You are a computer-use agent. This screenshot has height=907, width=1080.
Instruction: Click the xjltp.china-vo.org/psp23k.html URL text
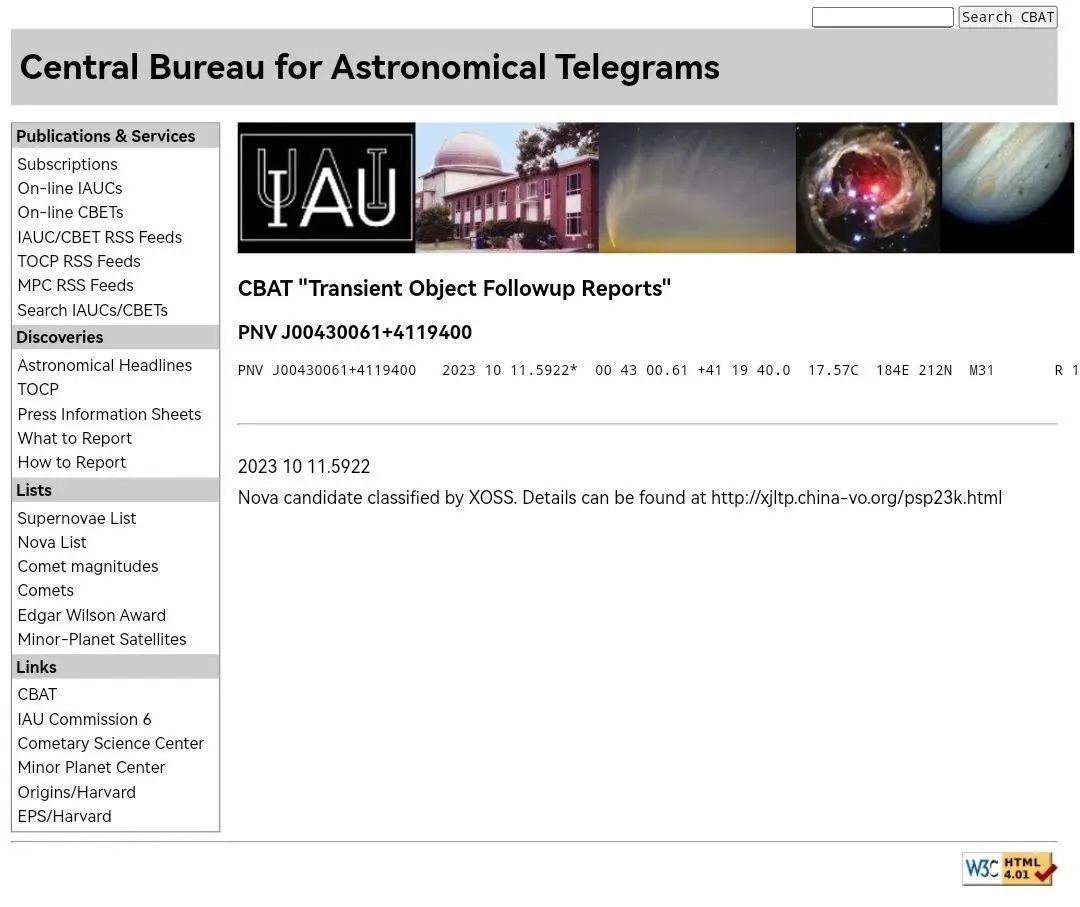(856, 498)
